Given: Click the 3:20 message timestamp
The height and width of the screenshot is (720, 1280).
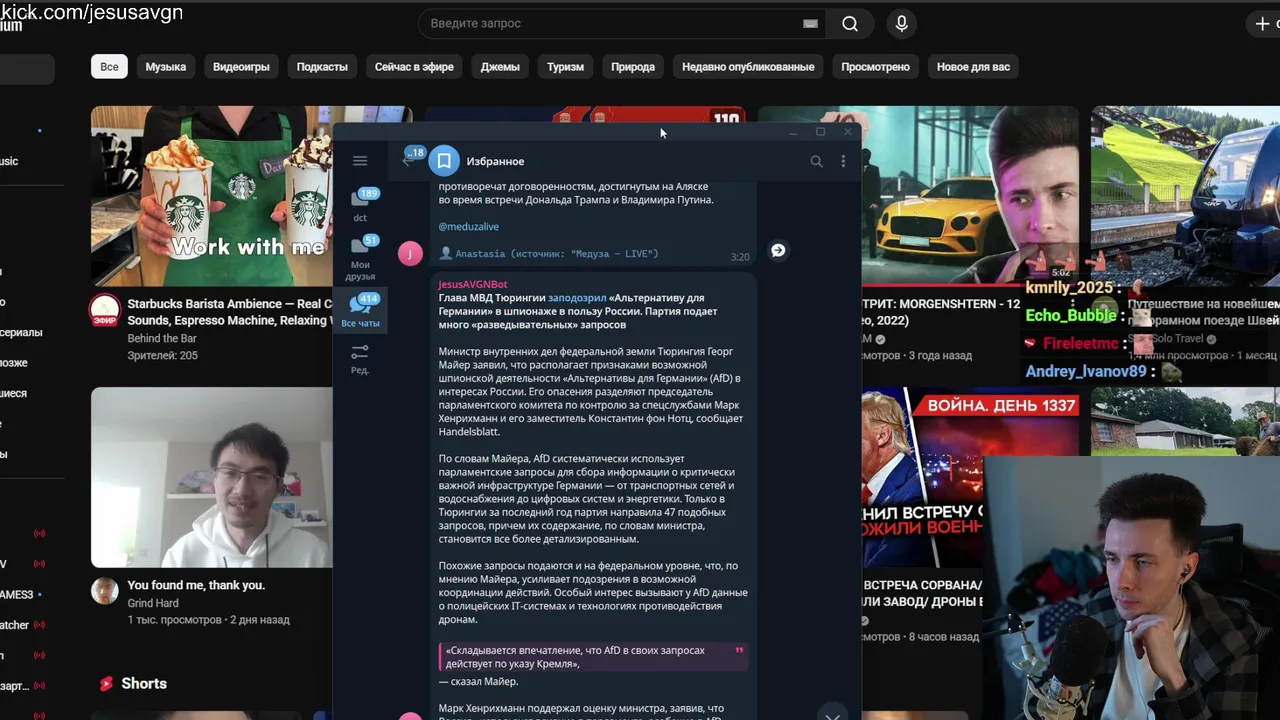Looking at the screenshot, I should (x=740, y=257).
